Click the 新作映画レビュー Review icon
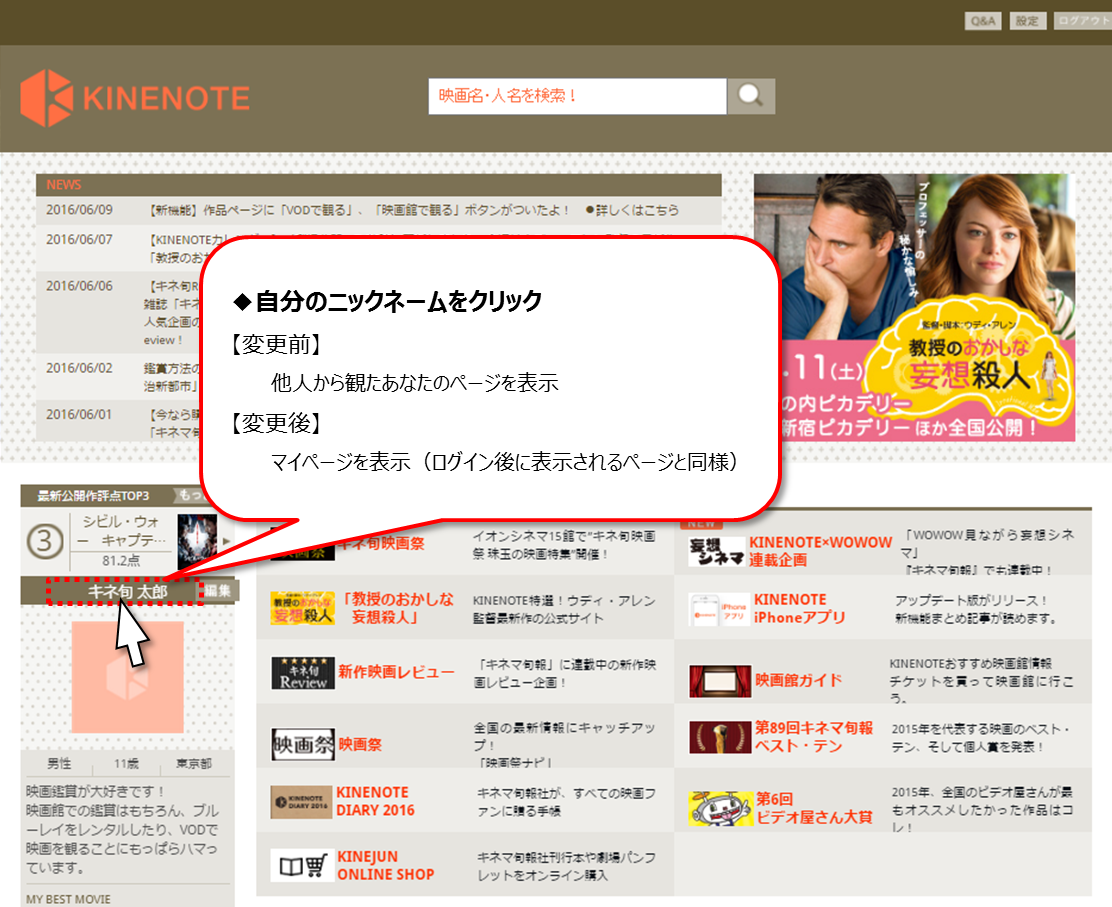The image size is (1112, 907). [x=303, y=673]
